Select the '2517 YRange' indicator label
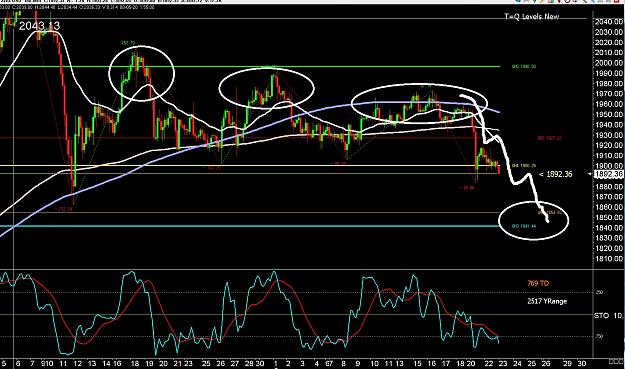The width and height of the screenshot is (625, 369). [x=547, y=301]
